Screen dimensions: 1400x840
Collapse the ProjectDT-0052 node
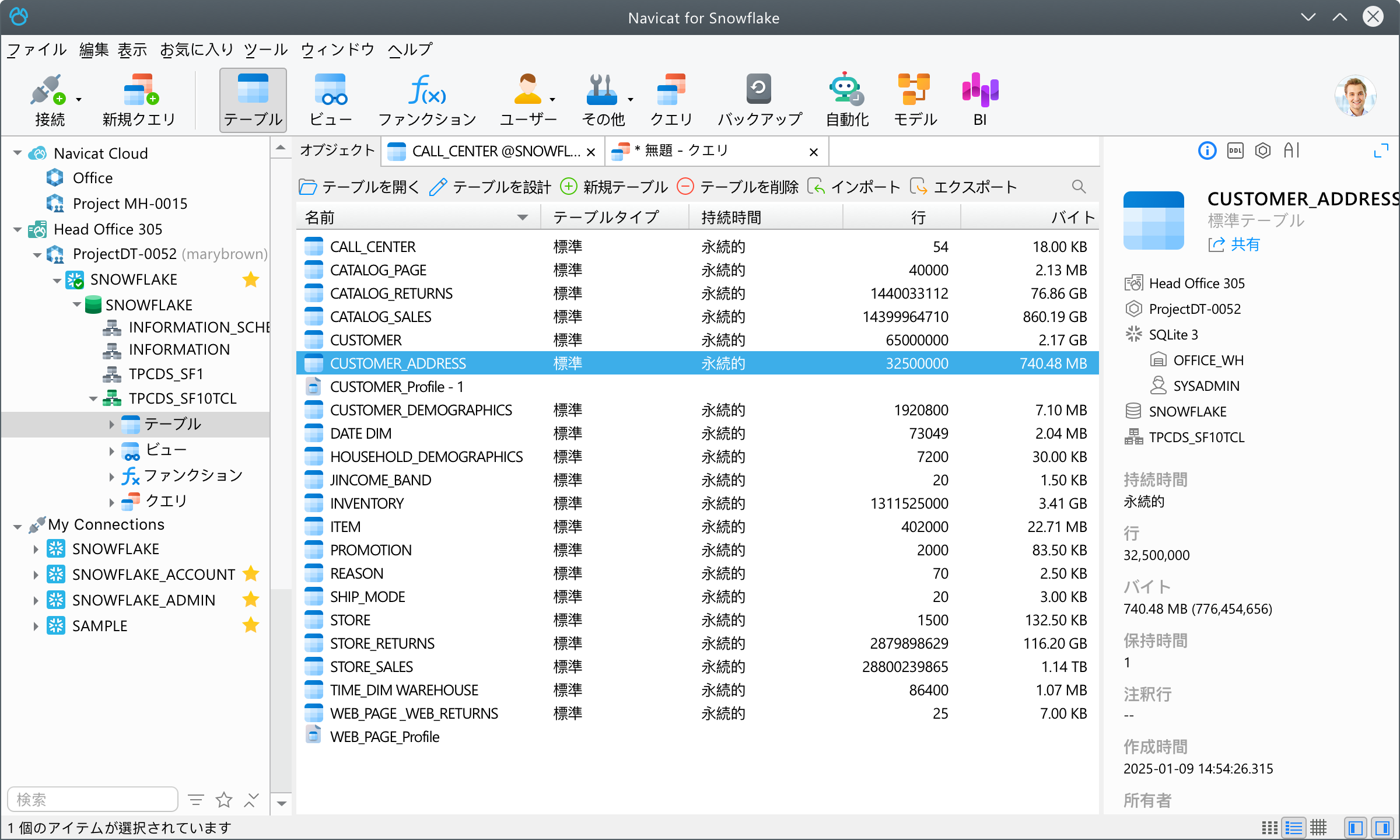pos(37,255)
